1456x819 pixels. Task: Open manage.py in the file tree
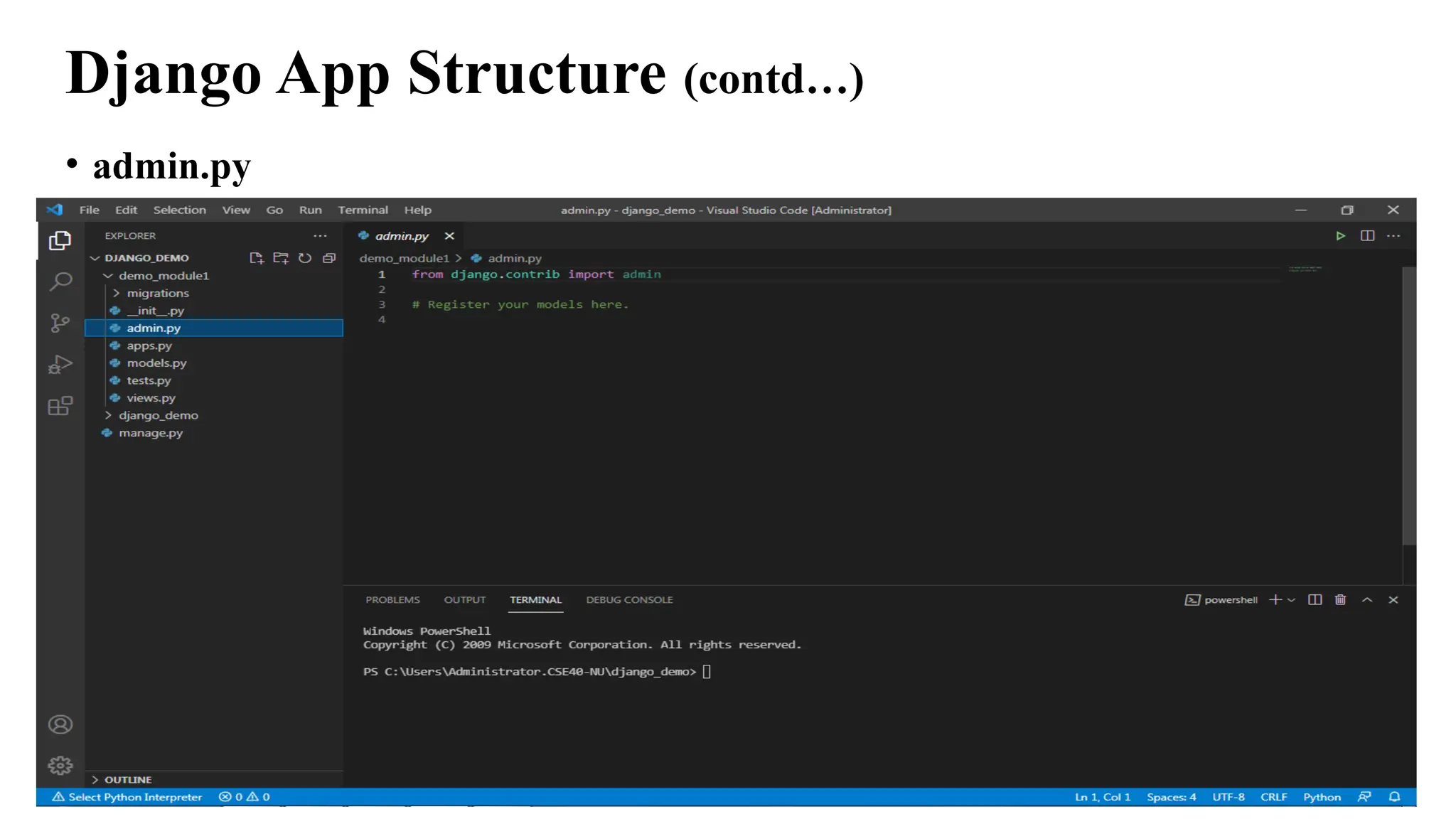click(x=151, y=432)
